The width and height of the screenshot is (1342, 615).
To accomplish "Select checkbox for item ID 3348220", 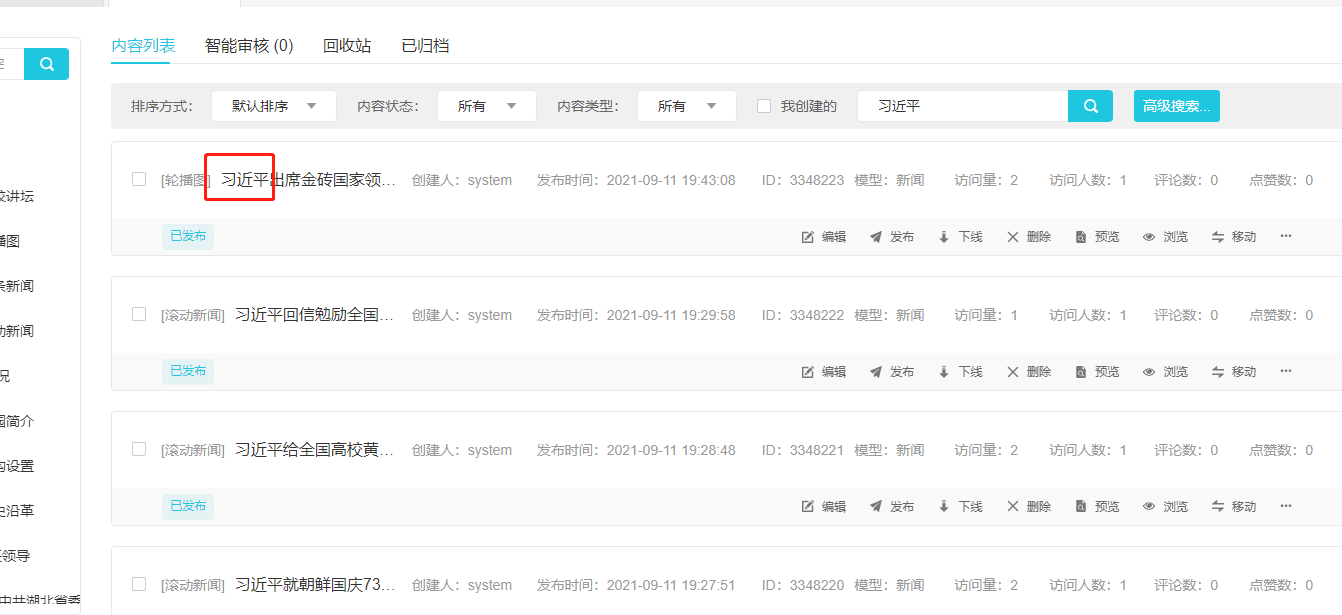I will [x=139, y=584].
